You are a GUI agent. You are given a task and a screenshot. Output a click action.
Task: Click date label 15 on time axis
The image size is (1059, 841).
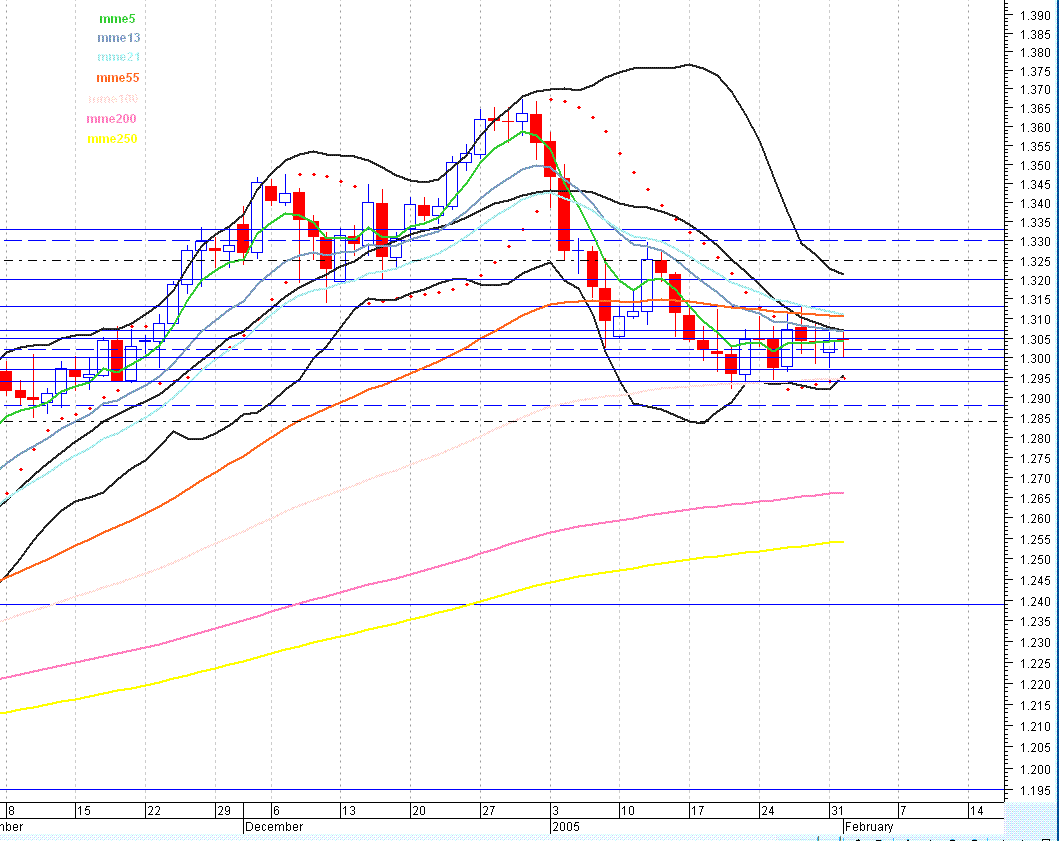point(84,811)
